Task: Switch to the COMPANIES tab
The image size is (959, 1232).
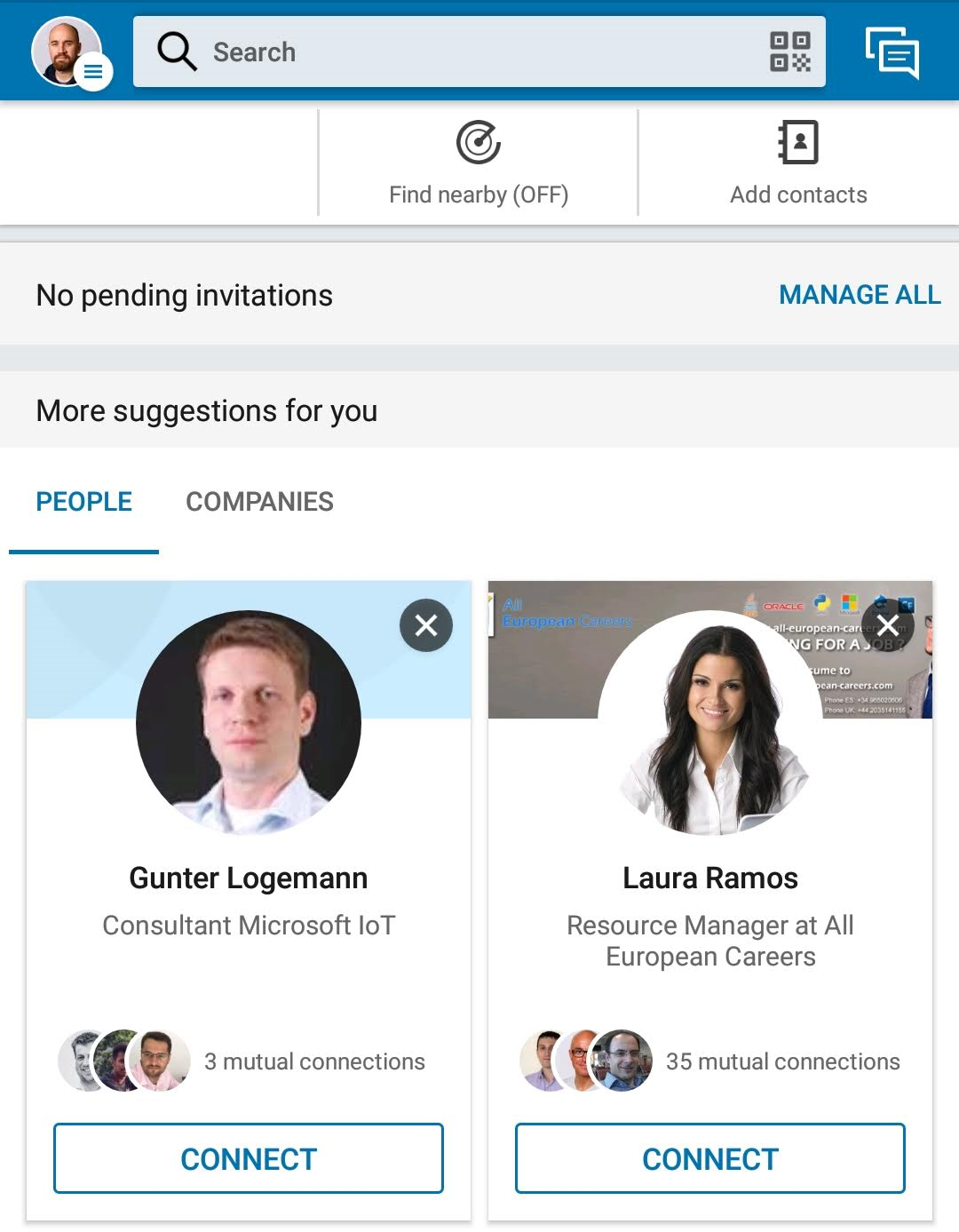Action: tap(259, 502)
